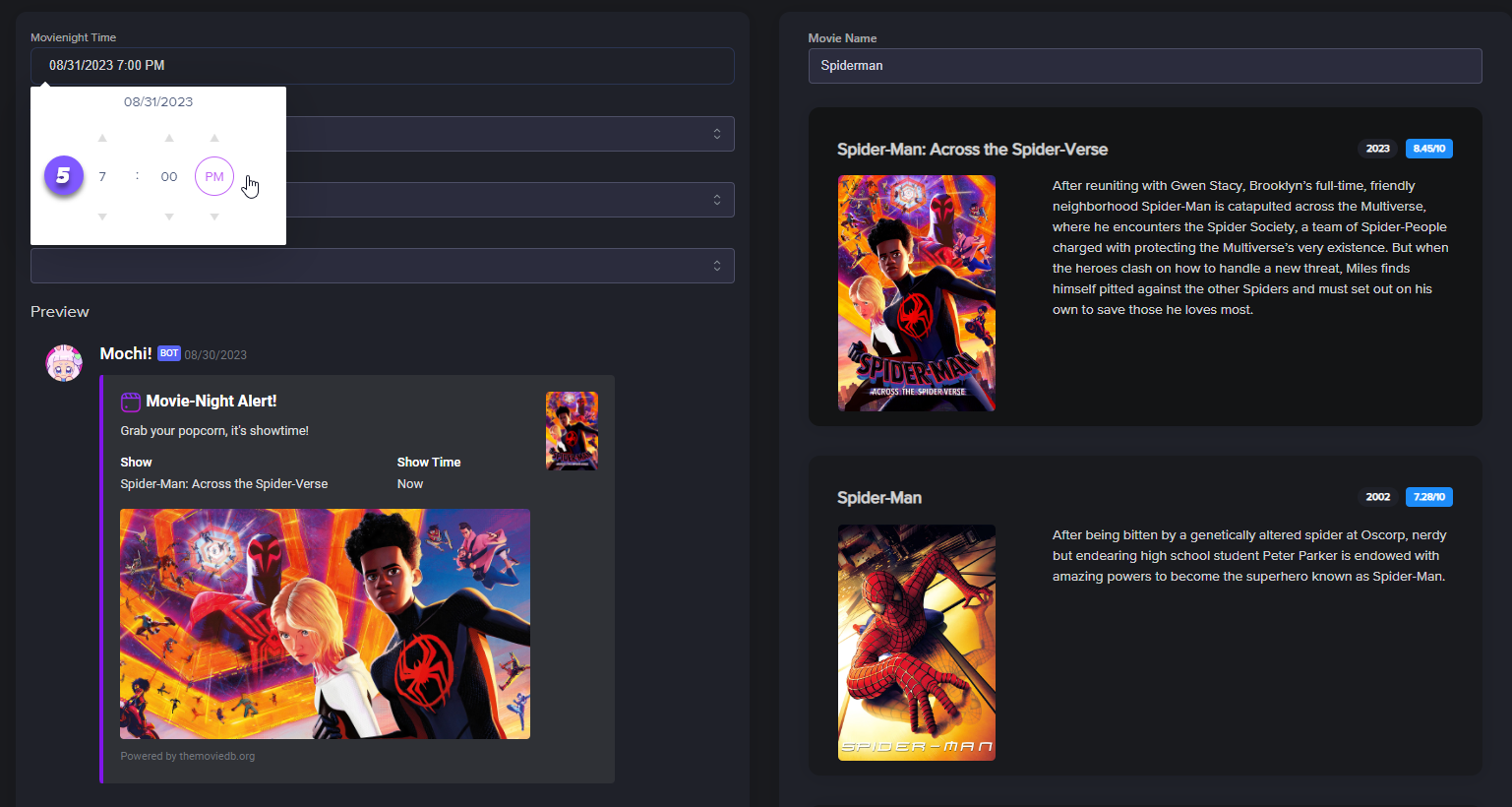Select the 2002 Spider-Man movie poster
This screenshot has width=1512, height=807.
click(x=916, y=643)
